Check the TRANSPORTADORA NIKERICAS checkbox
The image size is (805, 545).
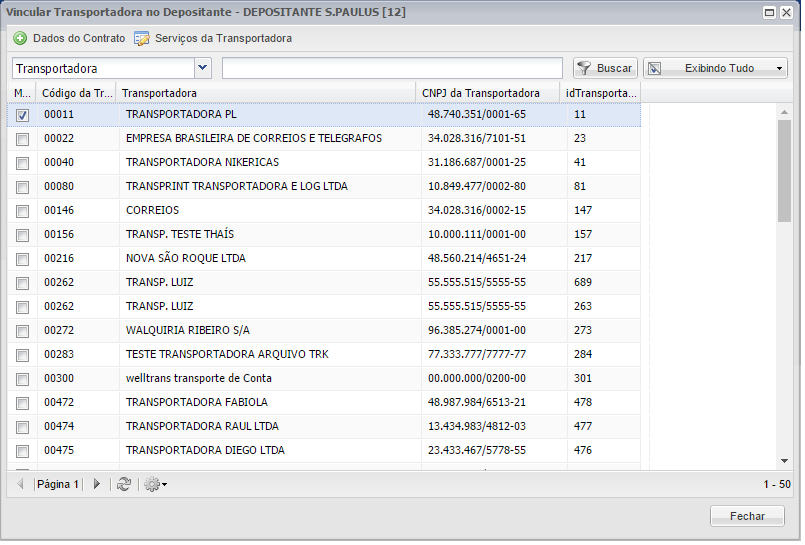22,163
